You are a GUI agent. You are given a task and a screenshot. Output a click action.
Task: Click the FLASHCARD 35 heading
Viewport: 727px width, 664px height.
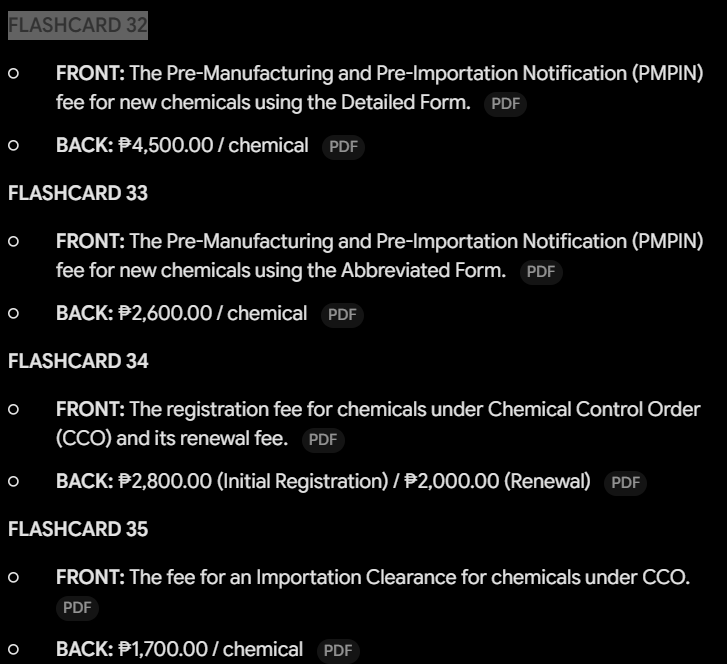coord(78,529)
